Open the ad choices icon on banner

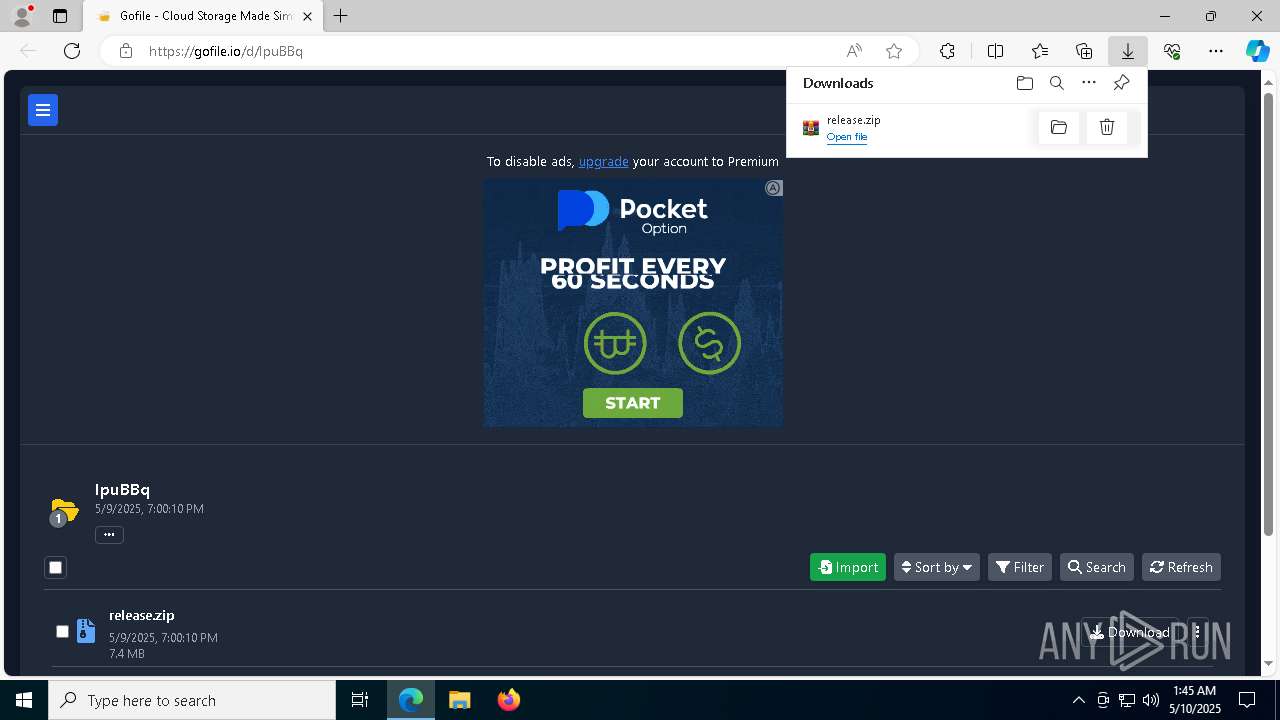774,188
